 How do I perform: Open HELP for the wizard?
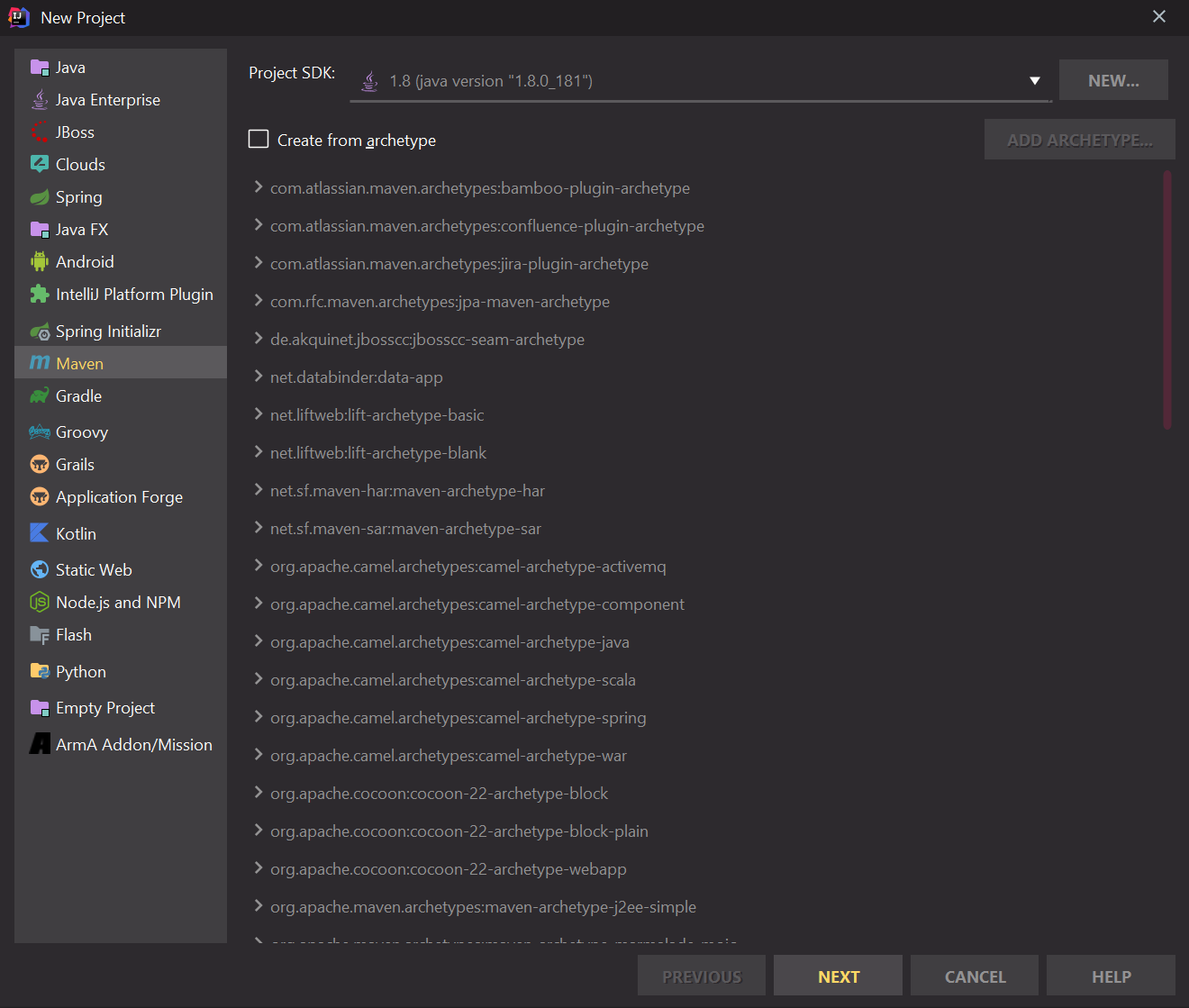pyautogui.click(x=1111, y=976)
